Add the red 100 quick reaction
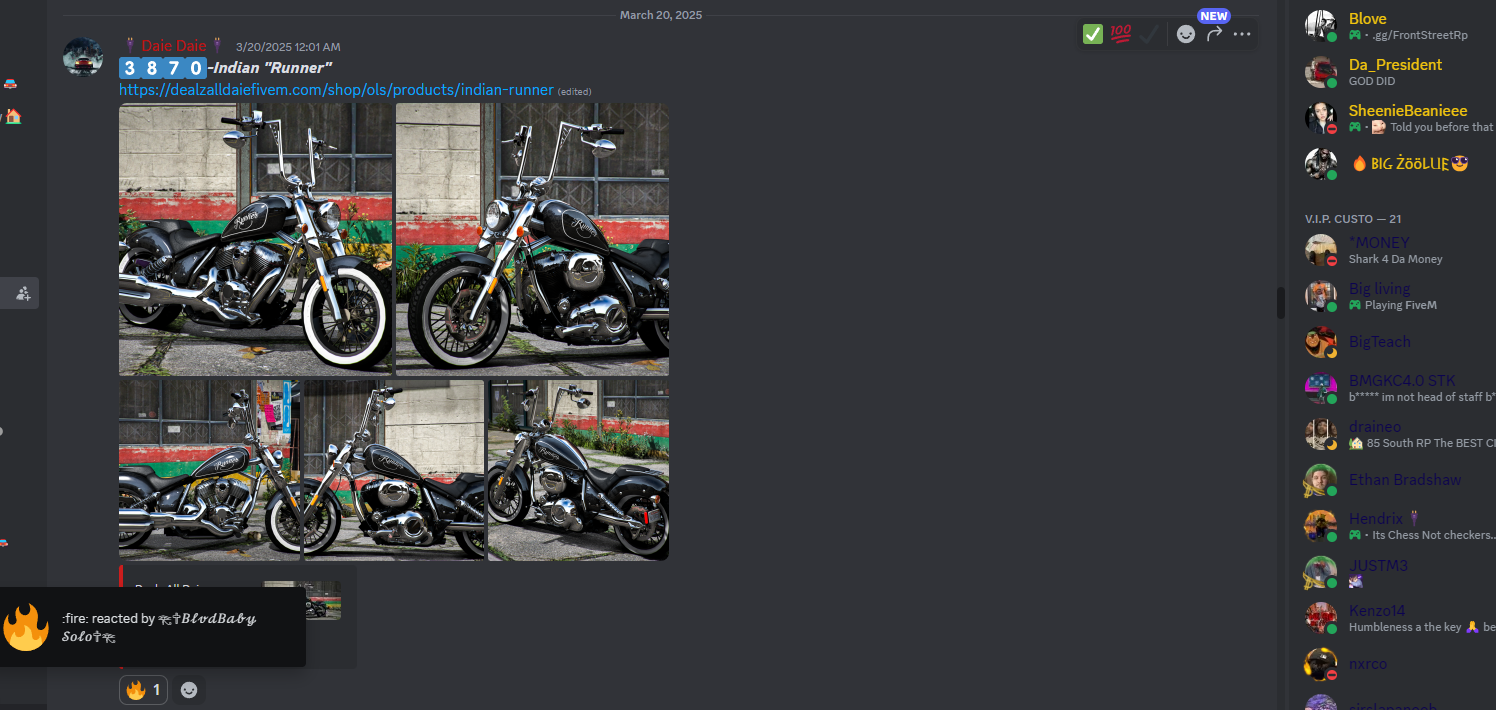Viewport: 1496px width, 710px height. (x=1121, y=34)
